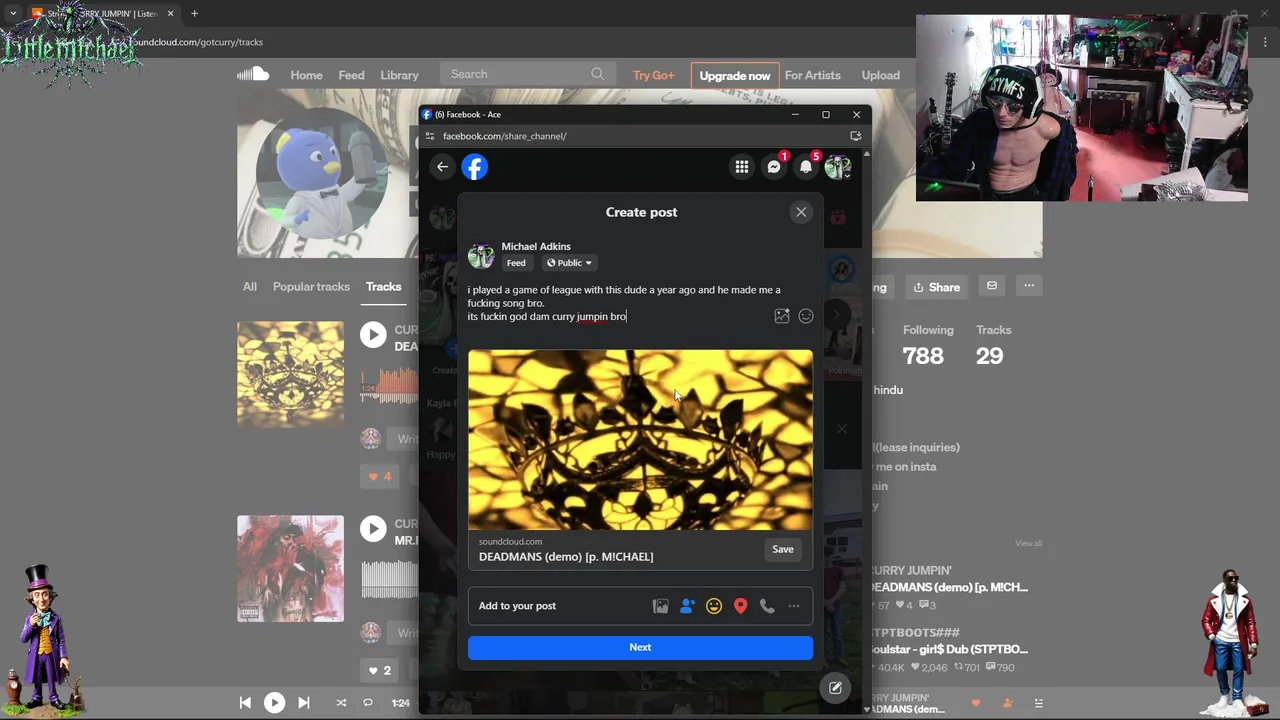The height and width of the screenshot is (720, 1280).
Task: Open new browser tab plus button
Action: [194, 13]
